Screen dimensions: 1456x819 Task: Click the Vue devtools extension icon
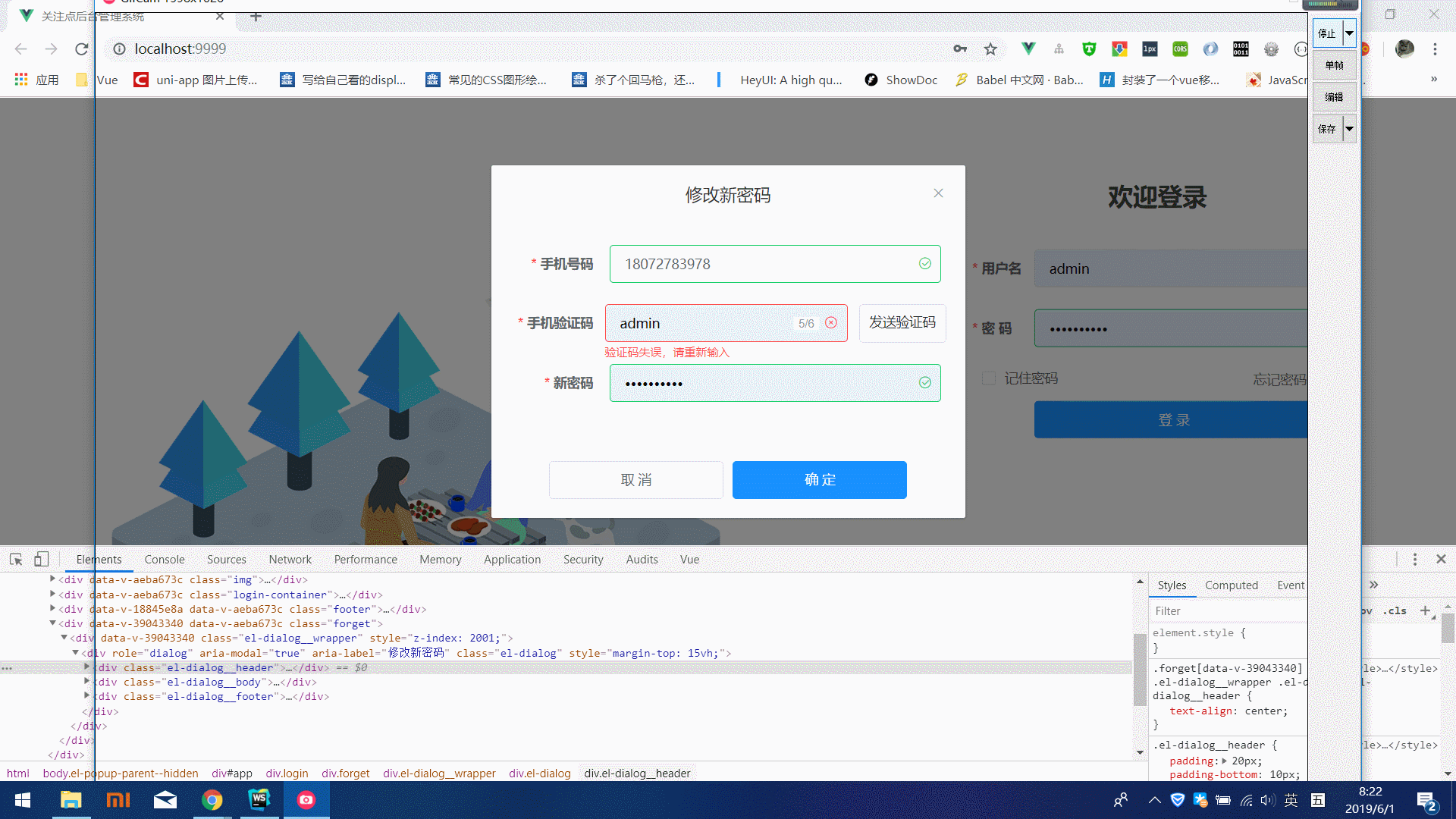click(x=1028, y=49)
